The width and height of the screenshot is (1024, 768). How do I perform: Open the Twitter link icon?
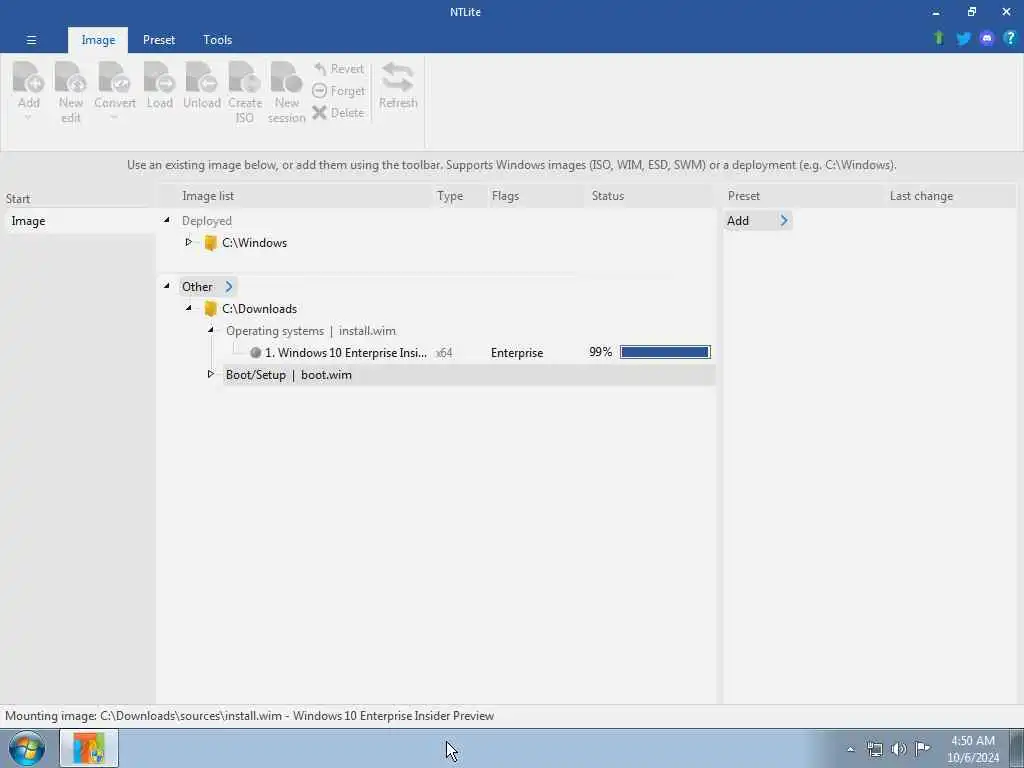(963, 39)
